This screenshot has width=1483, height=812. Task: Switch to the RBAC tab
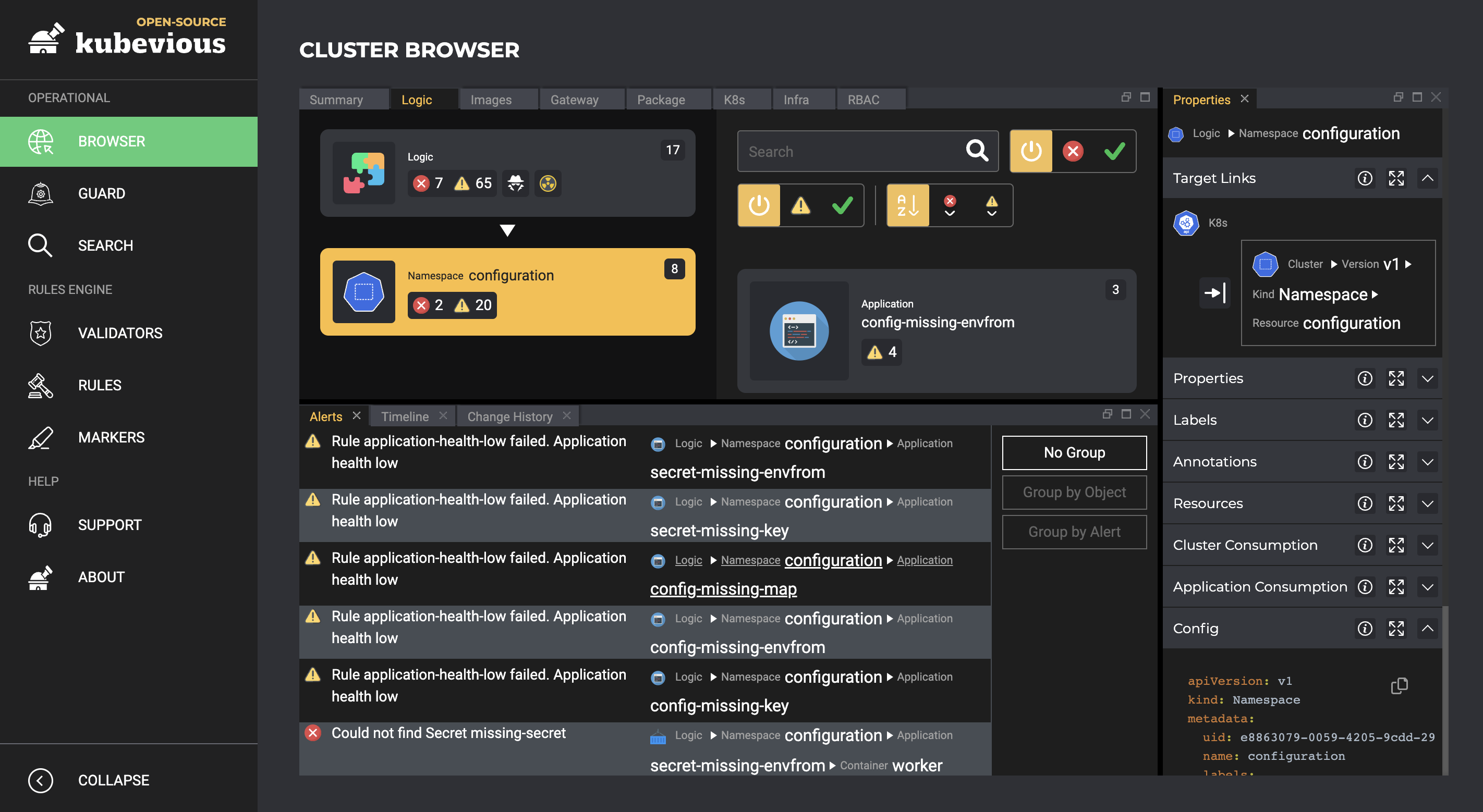click(870, 100)
